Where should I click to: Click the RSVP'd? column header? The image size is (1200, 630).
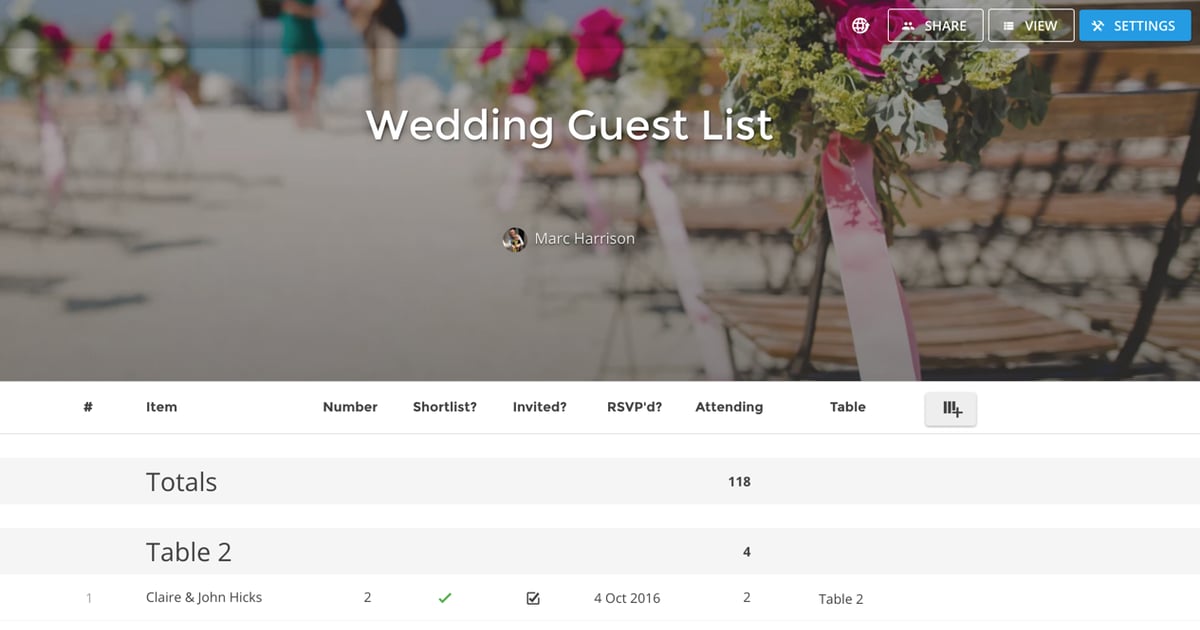coord(634,407)
